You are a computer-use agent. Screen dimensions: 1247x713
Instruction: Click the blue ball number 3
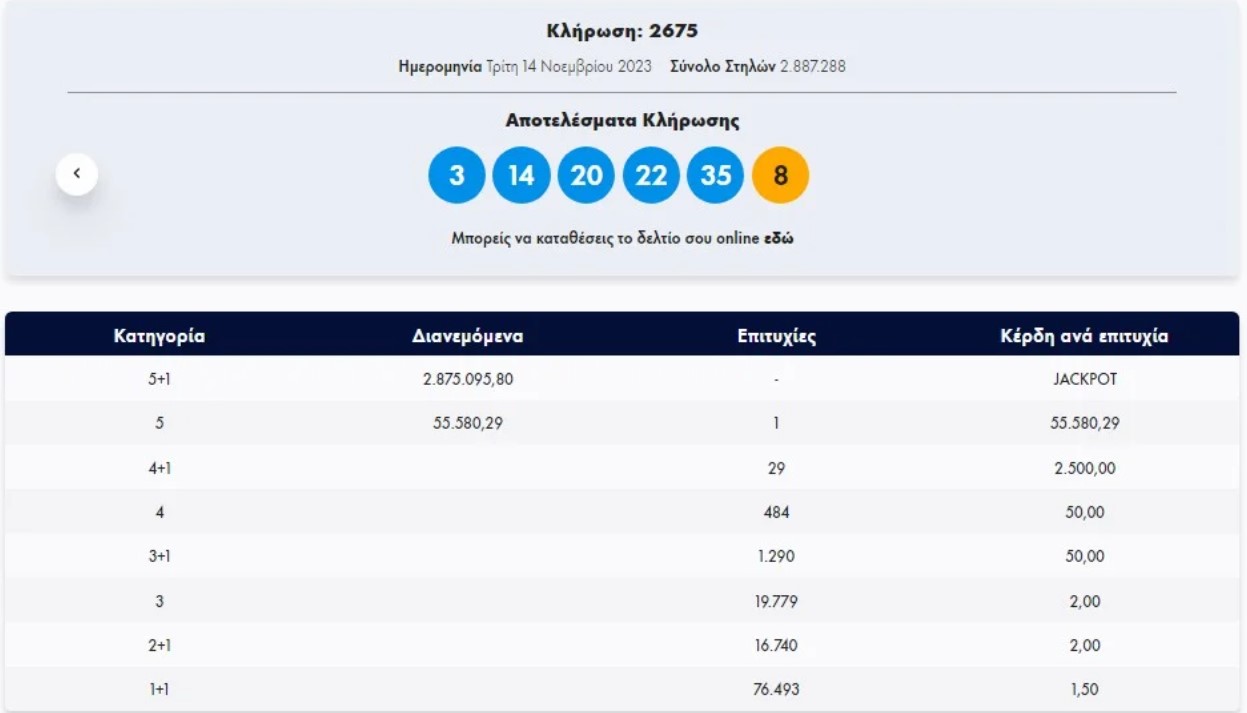click(x=456, y=176)
